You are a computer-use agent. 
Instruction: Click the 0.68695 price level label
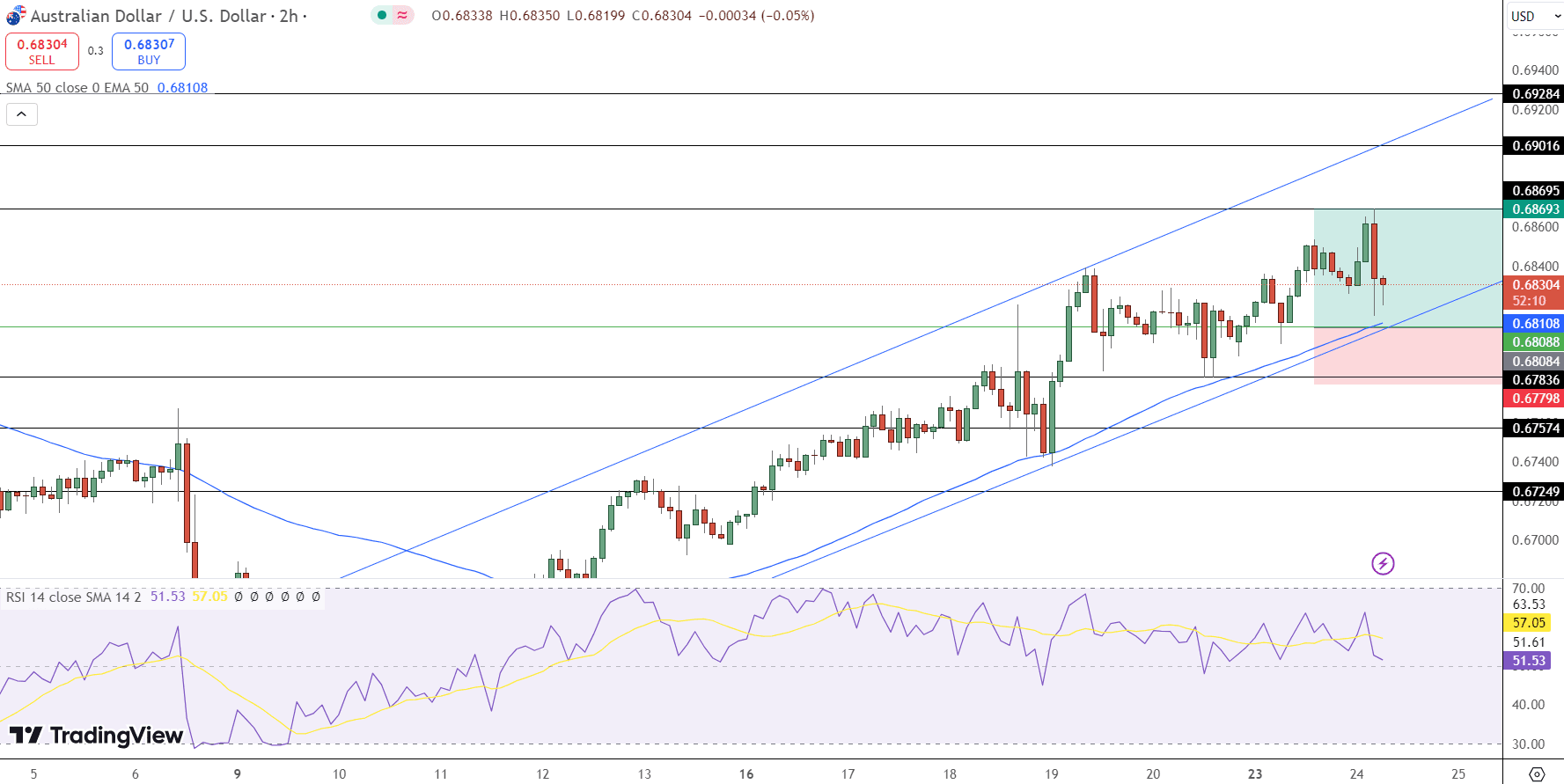[1533, 191]
